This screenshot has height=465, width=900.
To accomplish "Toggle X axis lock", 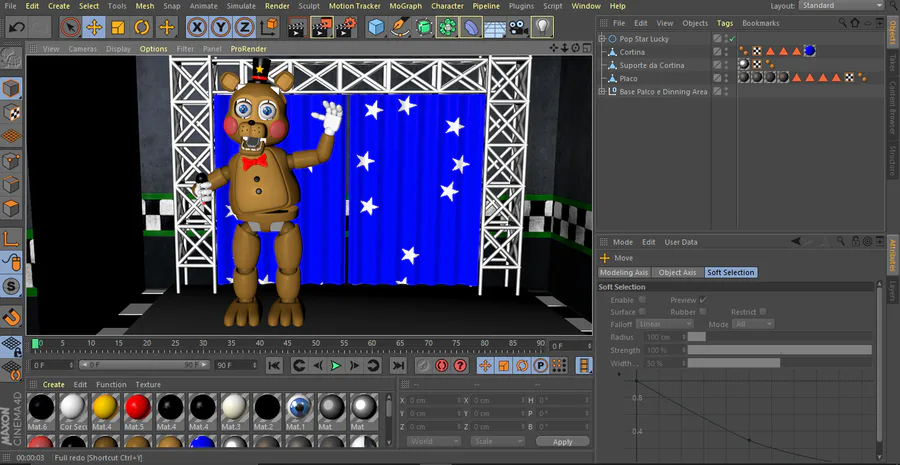I will [197, 27].
